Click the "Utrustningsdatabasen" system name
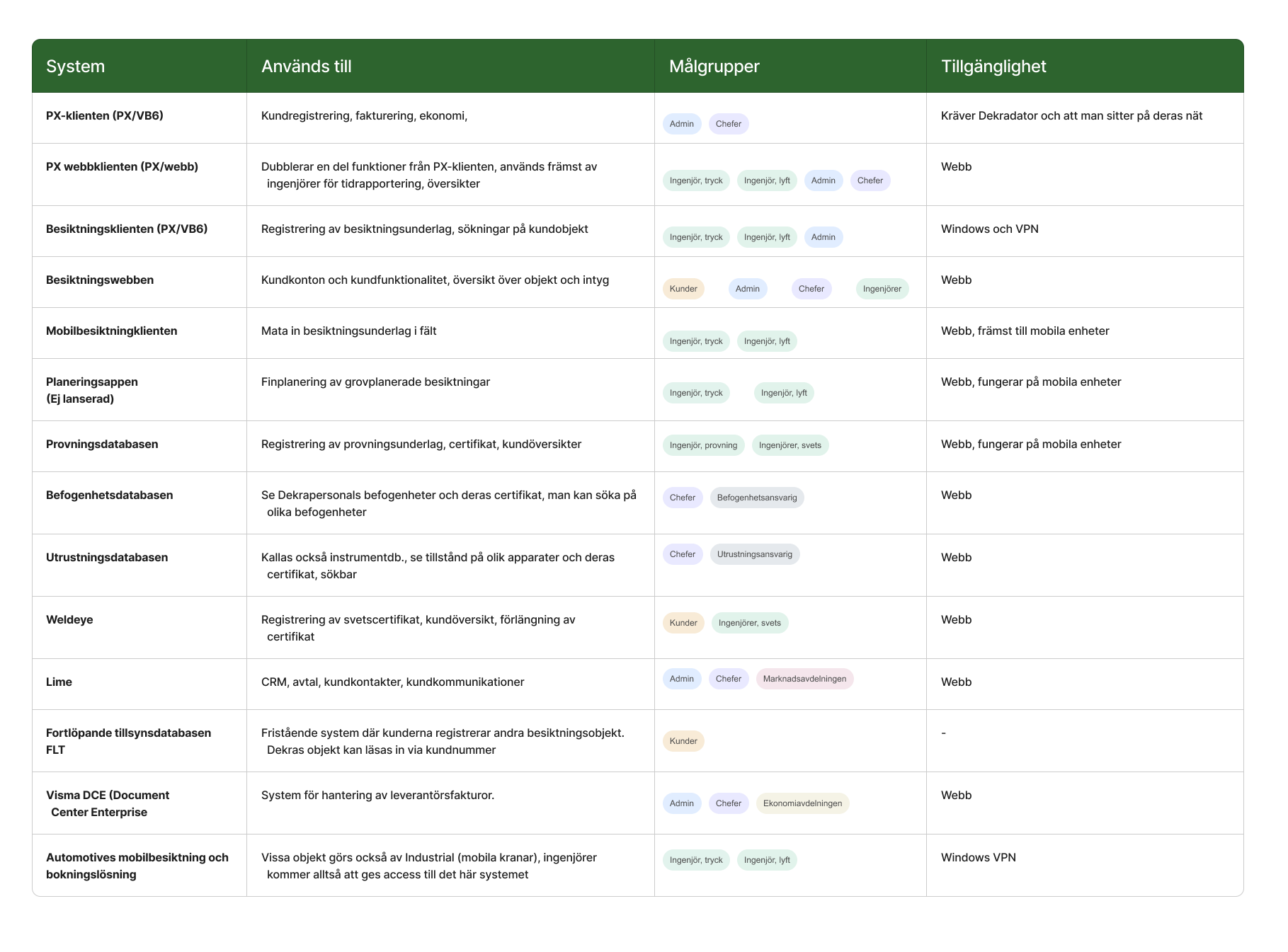 pos(107,557)
